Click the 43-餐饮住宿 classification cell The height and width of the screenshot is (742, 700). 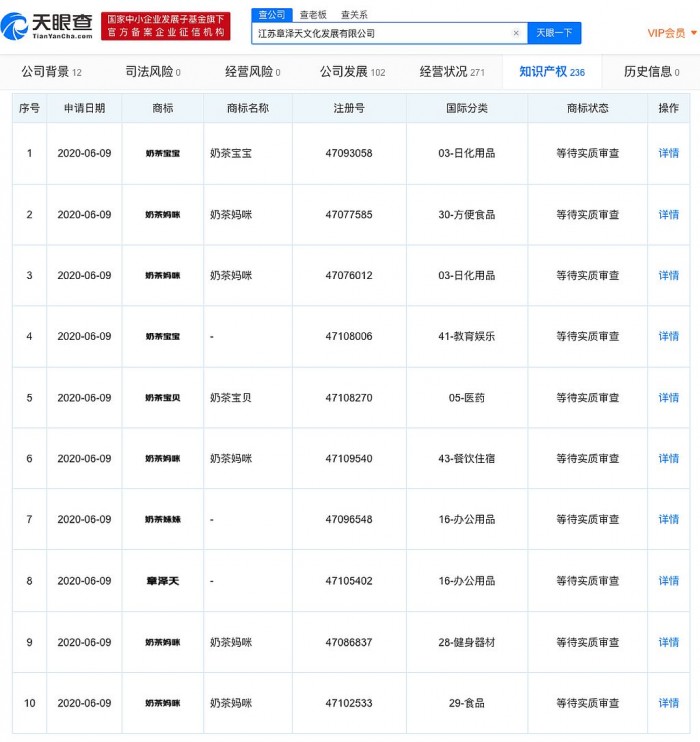point(467,459)
